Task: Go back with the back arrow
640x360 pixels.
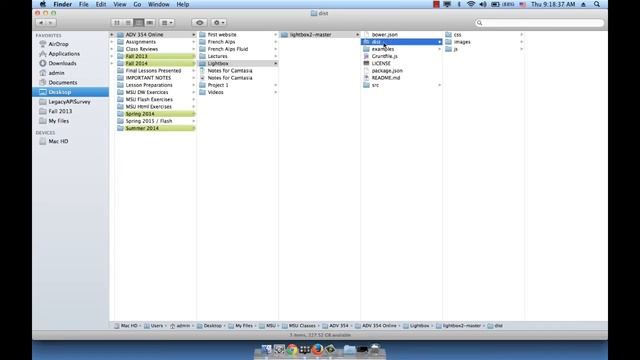Action: click(x=41, y=23)
